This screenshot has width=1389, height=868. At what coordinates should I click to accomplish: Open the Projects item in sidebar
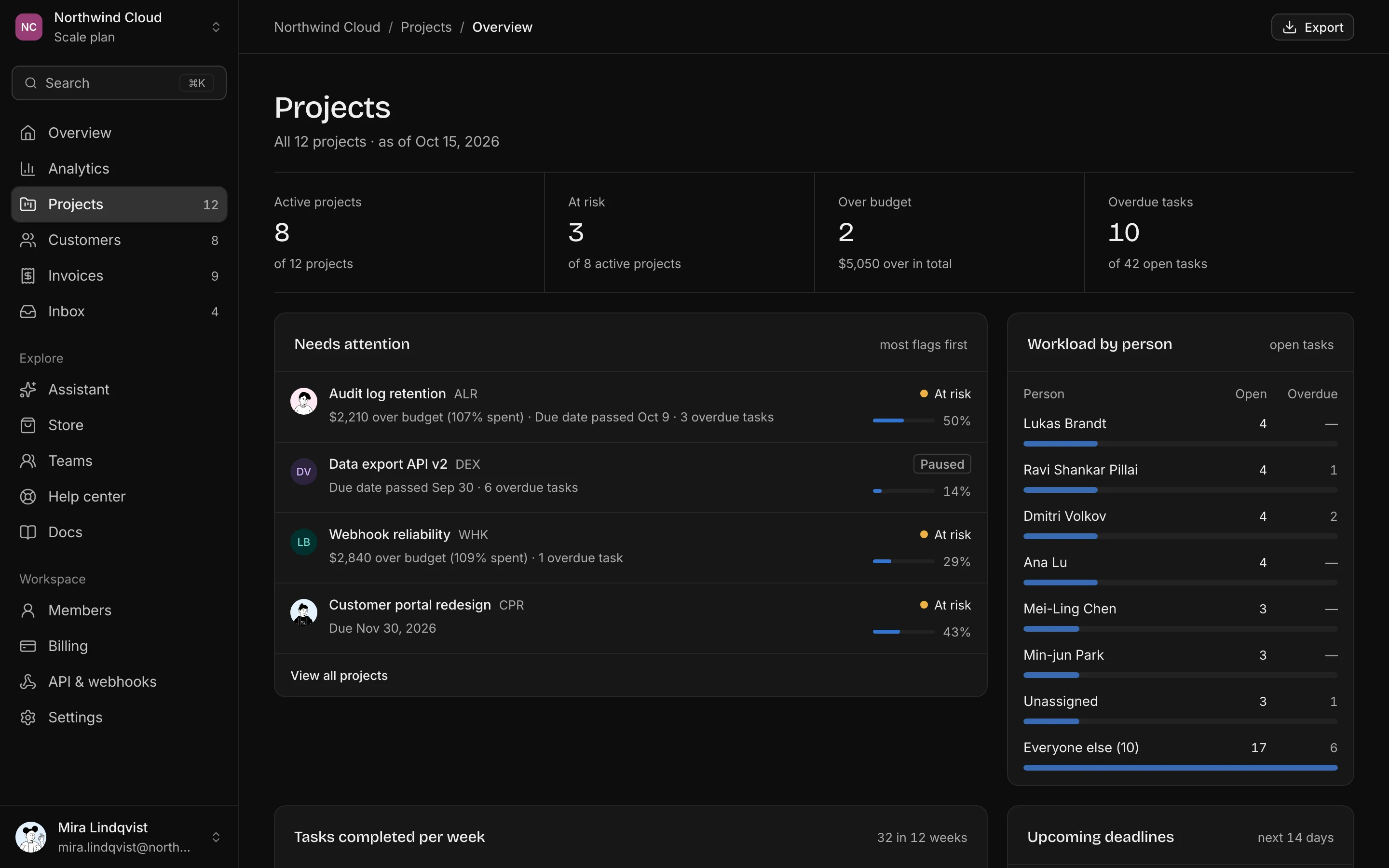[x=119, y=204]
